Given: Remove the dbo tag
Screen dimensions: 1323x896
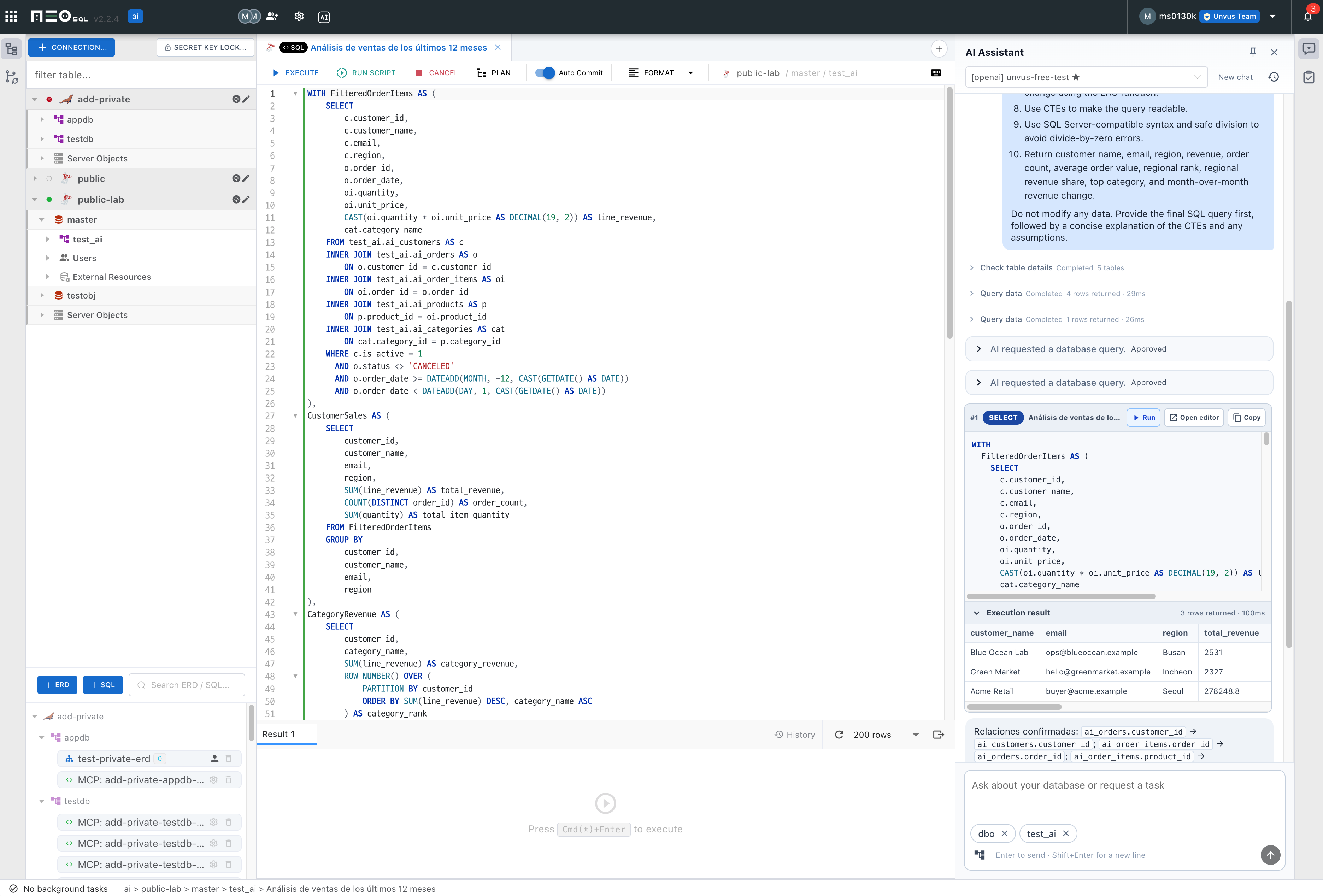Looking at the screenshot, I should coord(1004,833).
